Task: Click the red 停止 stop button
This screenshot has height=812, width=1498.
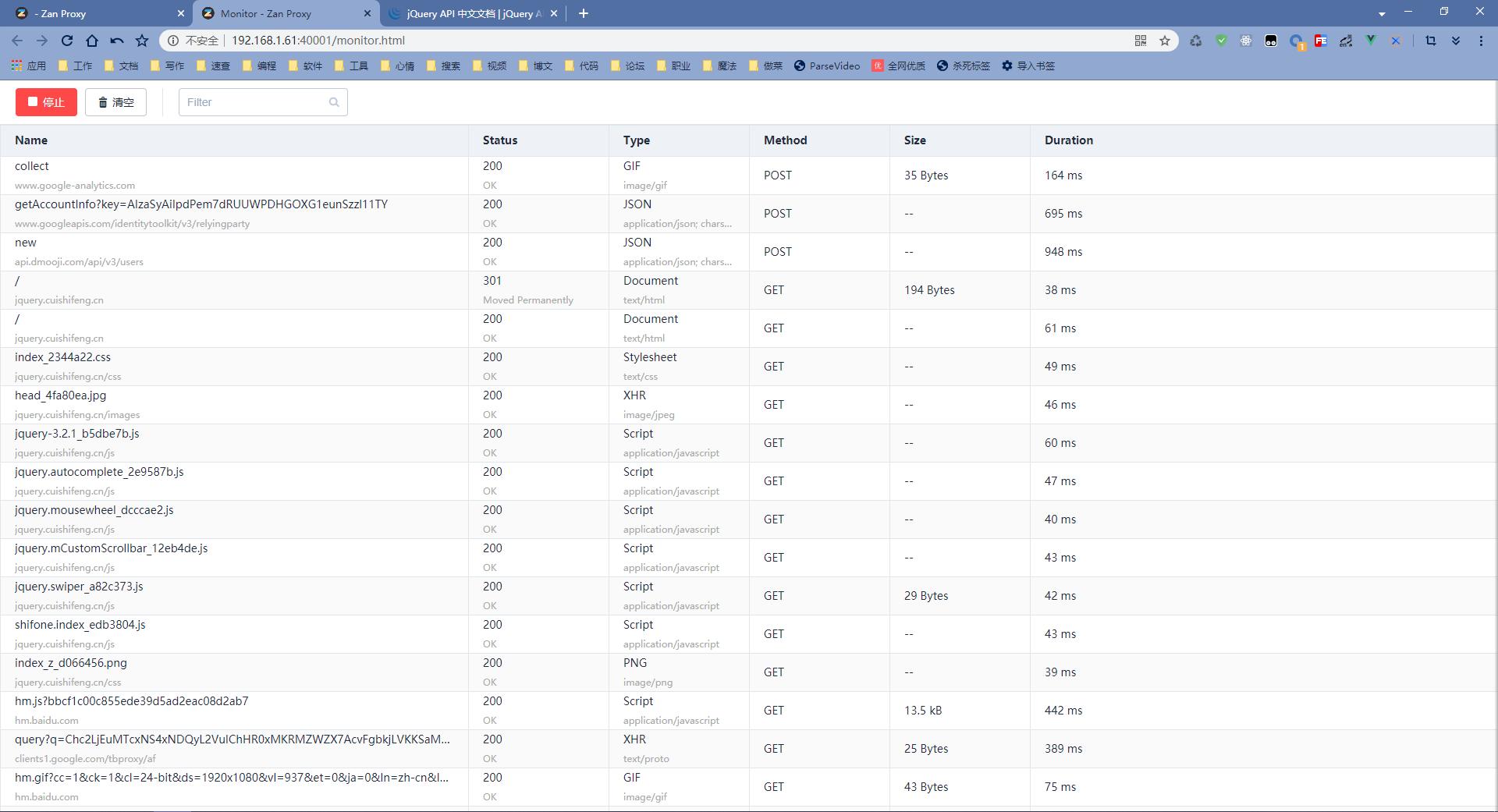Action: 46,102
